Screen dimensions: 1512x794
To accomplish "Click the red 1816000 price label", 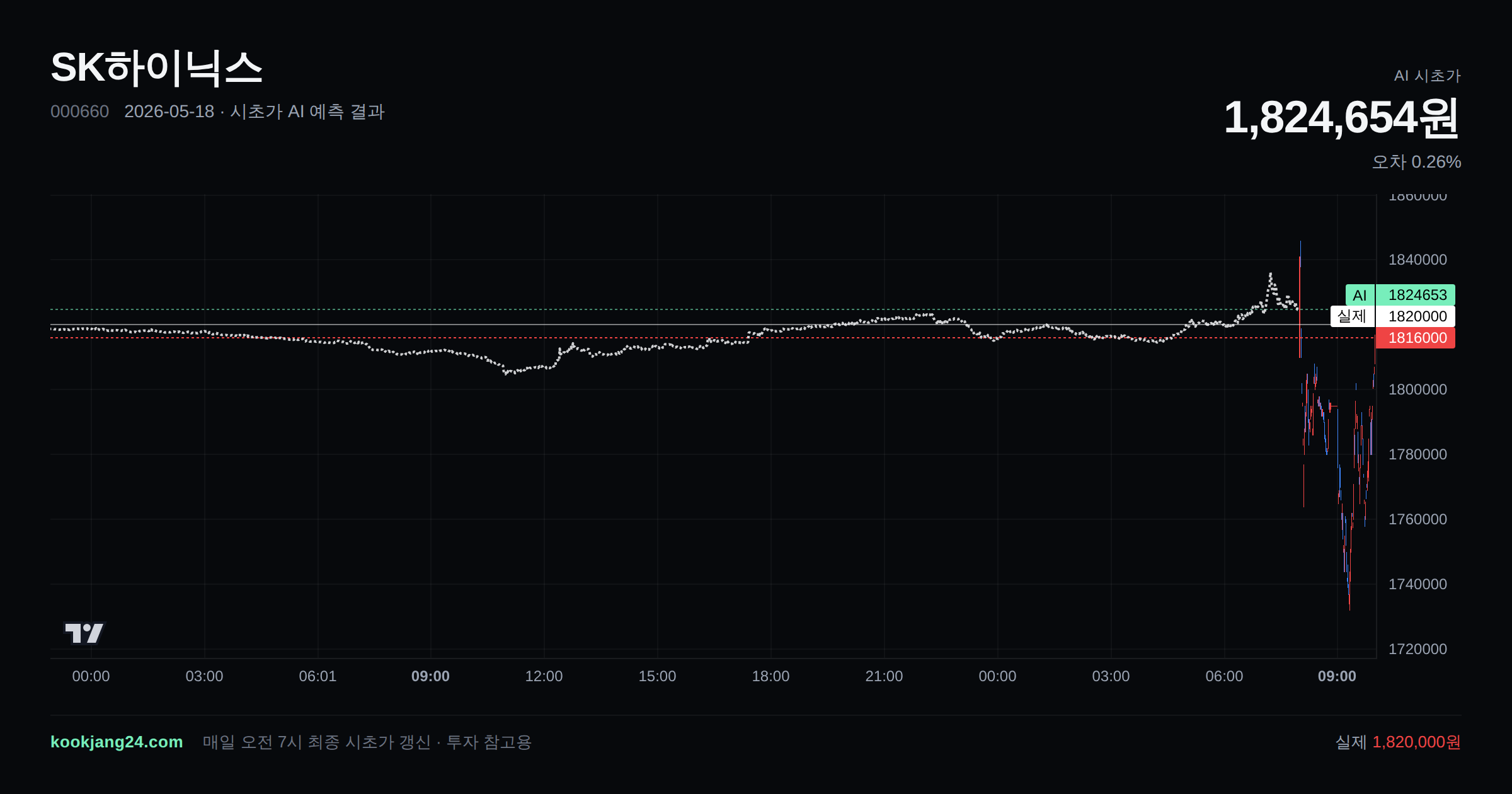I will 1415,338.
